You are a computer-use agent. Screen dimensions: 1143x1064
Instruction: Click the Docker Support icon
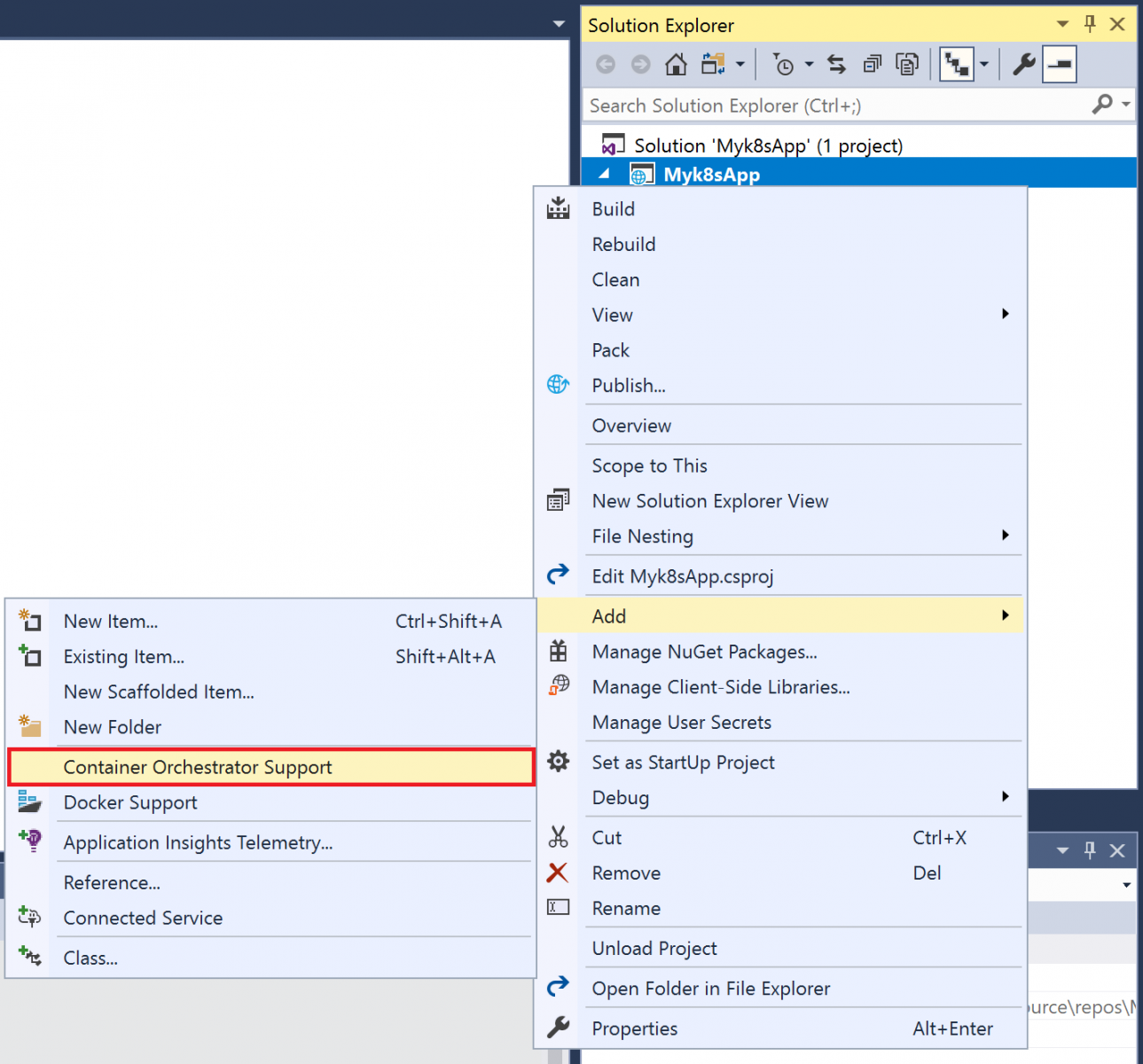tap(30, 802)
